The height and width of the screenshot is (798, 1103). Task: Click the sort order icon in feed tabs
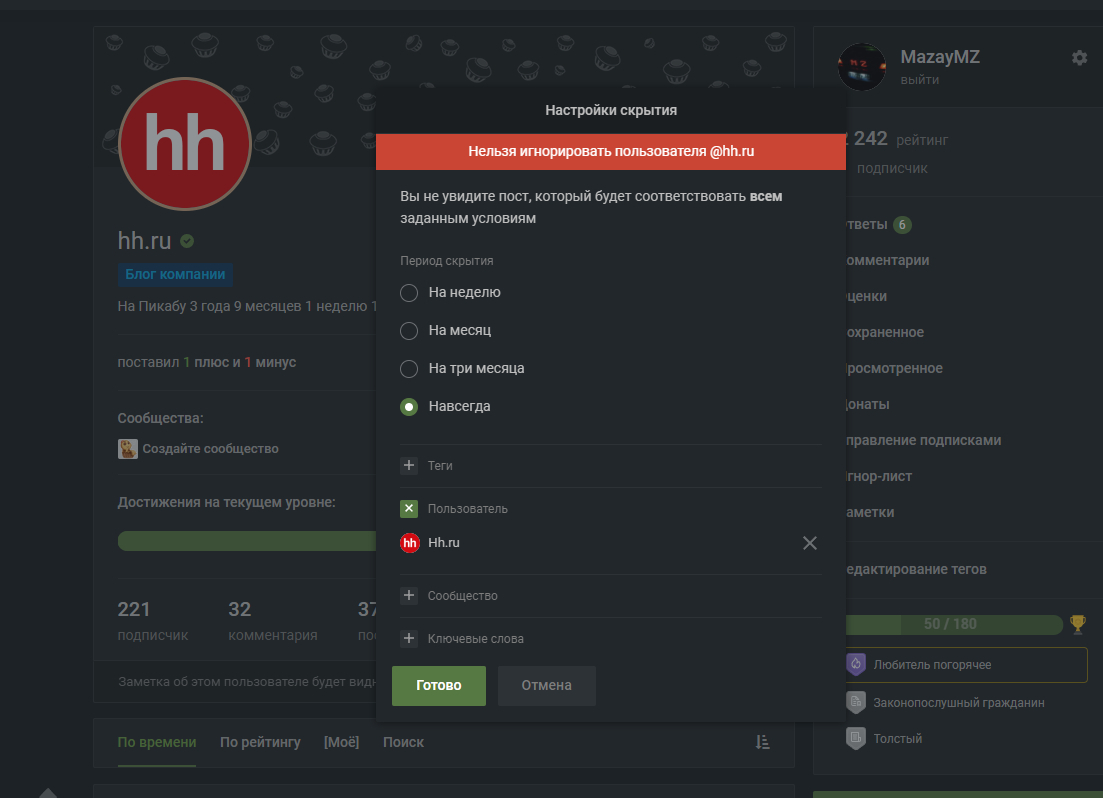[763, 742]
